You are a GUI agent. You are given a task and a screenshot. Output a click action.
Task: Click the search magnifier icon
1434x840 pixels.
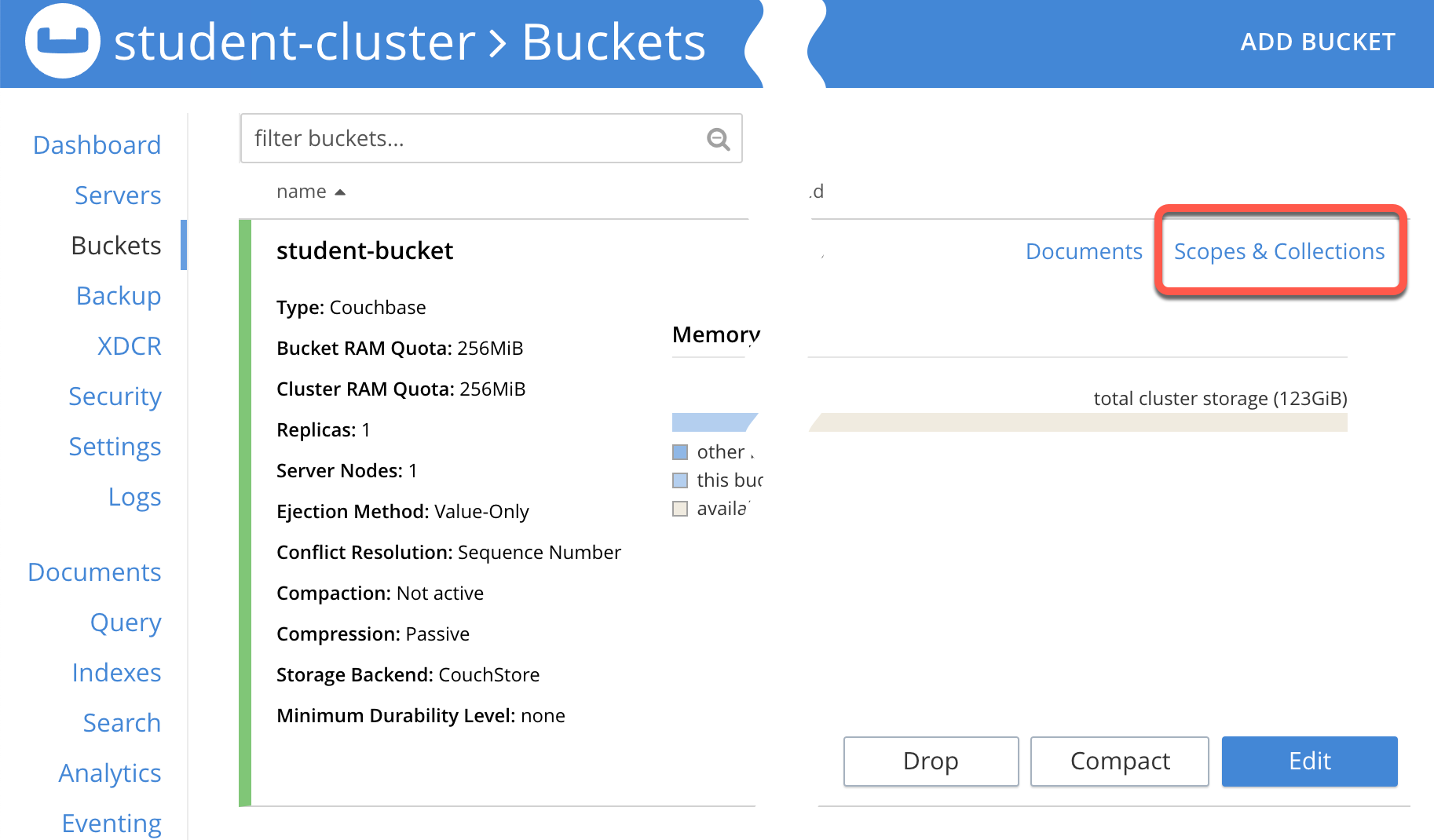tap(718, 139)
